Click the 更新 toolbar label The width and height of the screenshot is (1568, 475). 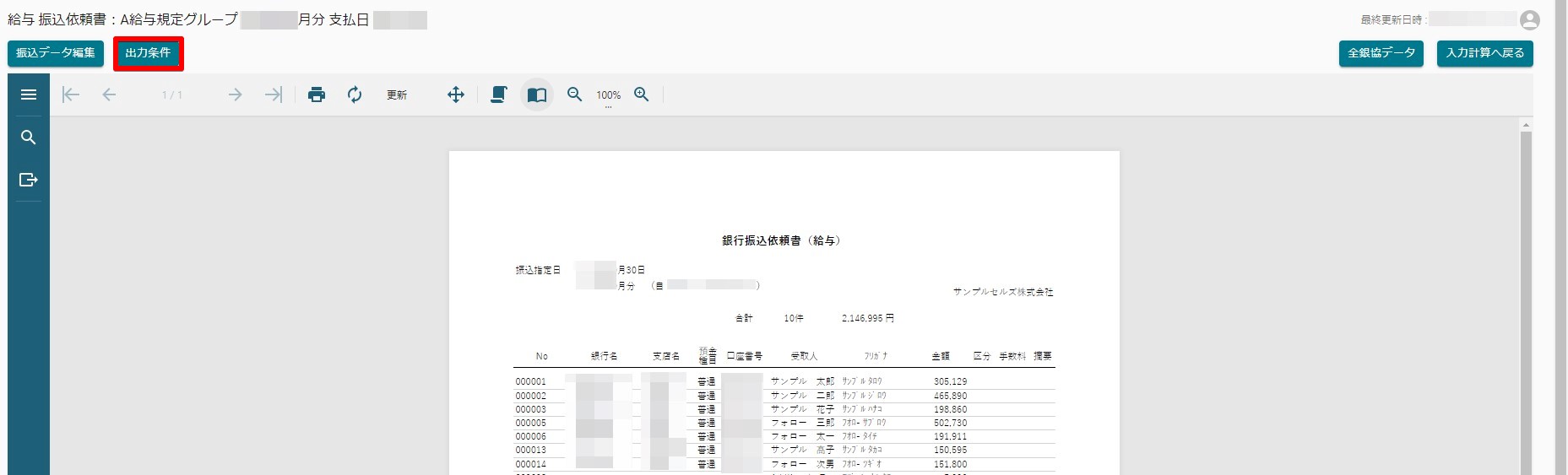coord(397,95)
